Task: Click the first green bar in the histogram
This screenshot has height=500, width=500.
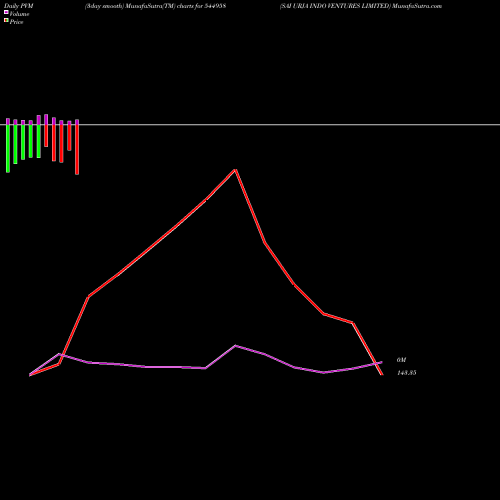Action: pos(8,148)
